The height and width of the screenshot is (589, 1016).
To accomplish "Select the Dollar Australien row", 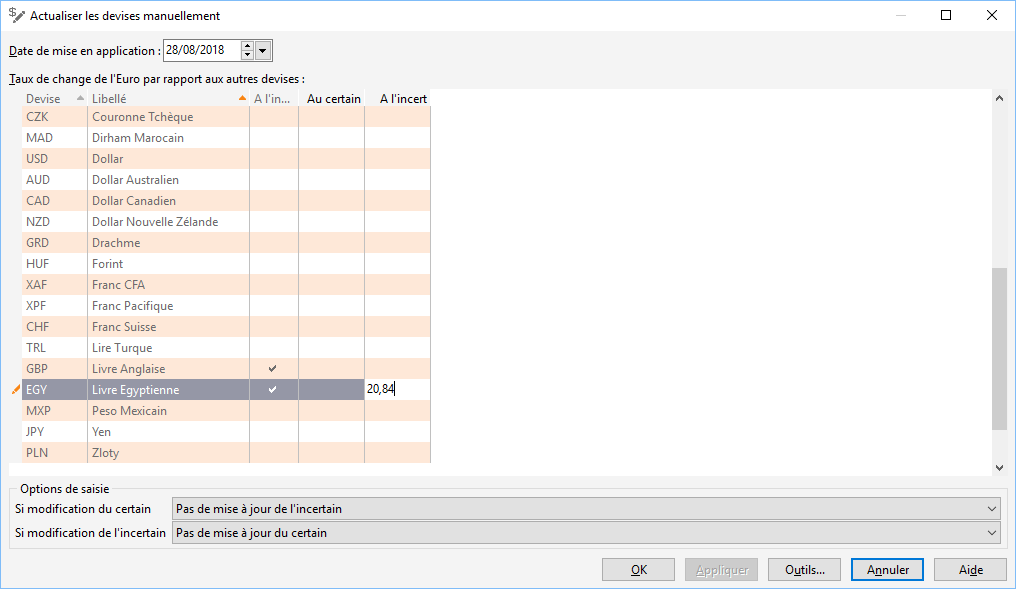I will point(226,179).
